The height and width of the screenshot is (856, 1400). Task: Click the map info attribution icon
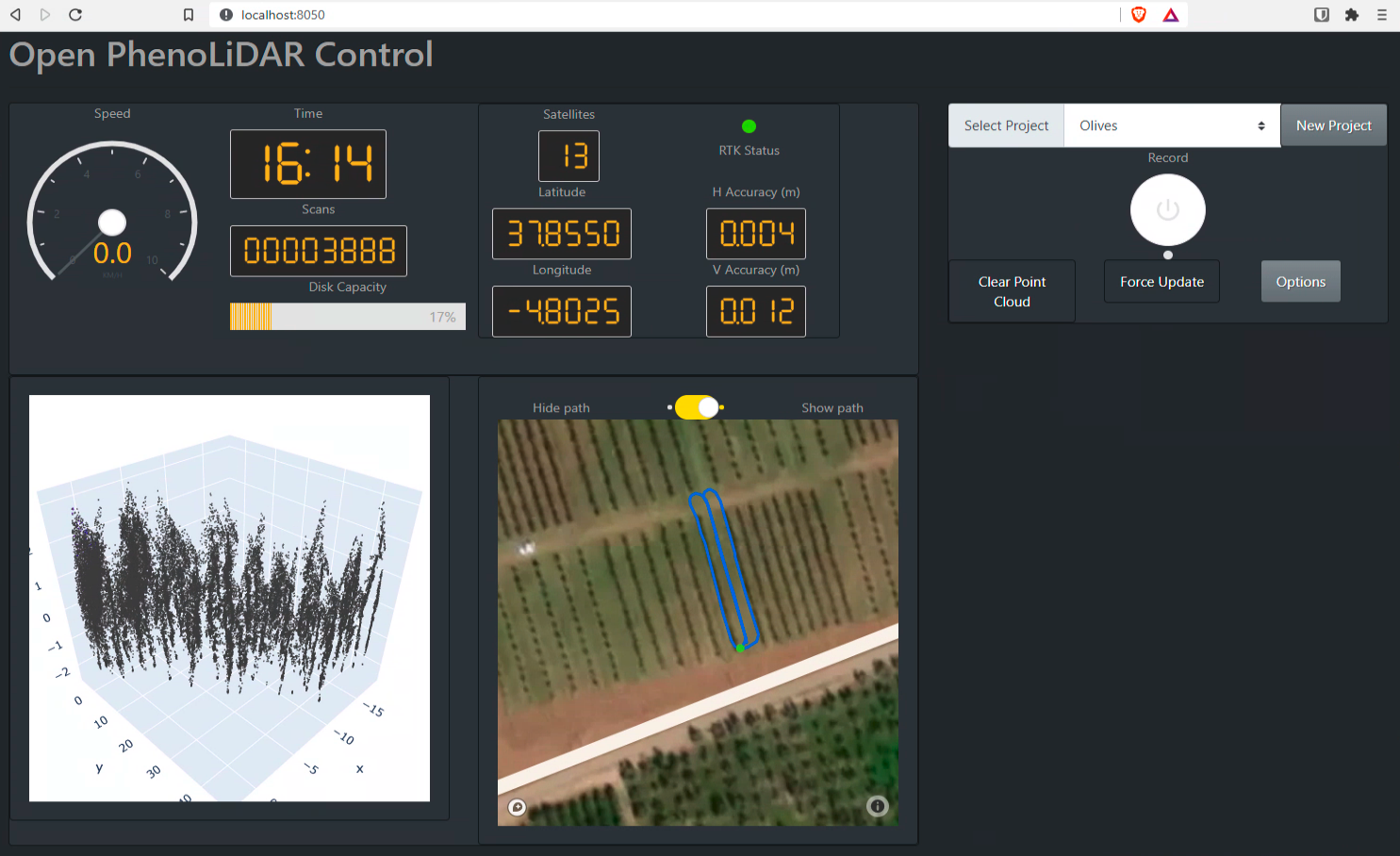878,806
